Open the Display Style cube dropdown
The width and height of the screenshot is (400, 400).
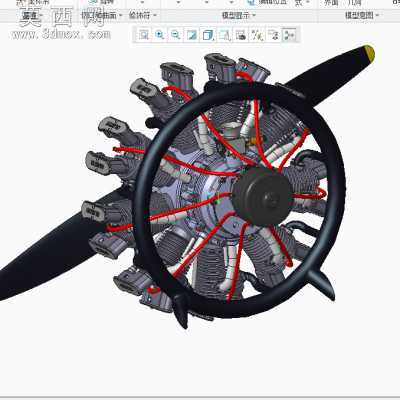[208, 35]
